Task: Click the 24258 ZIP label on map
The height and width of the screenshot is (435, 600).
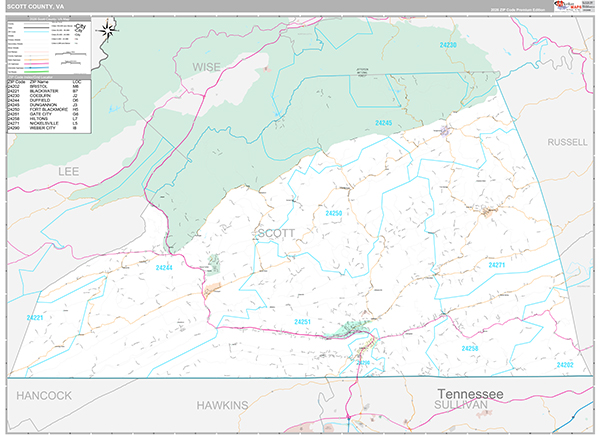Action: pos(470,348)
